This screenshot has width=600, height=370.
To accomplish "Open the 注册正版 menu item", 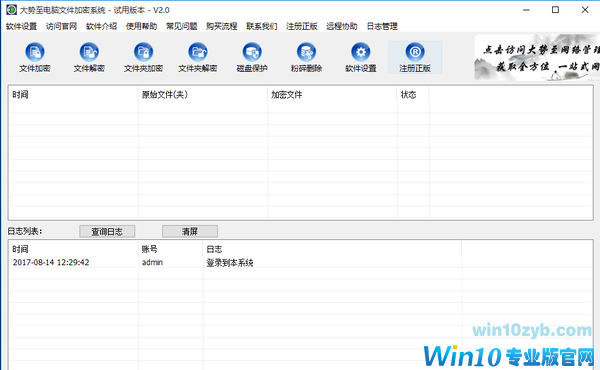I will (302, 26).
